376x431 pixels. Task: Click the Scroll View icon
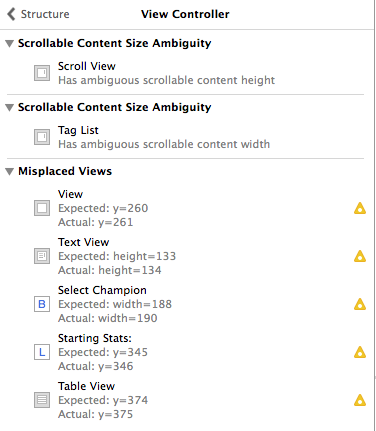[x=42, y=73]
